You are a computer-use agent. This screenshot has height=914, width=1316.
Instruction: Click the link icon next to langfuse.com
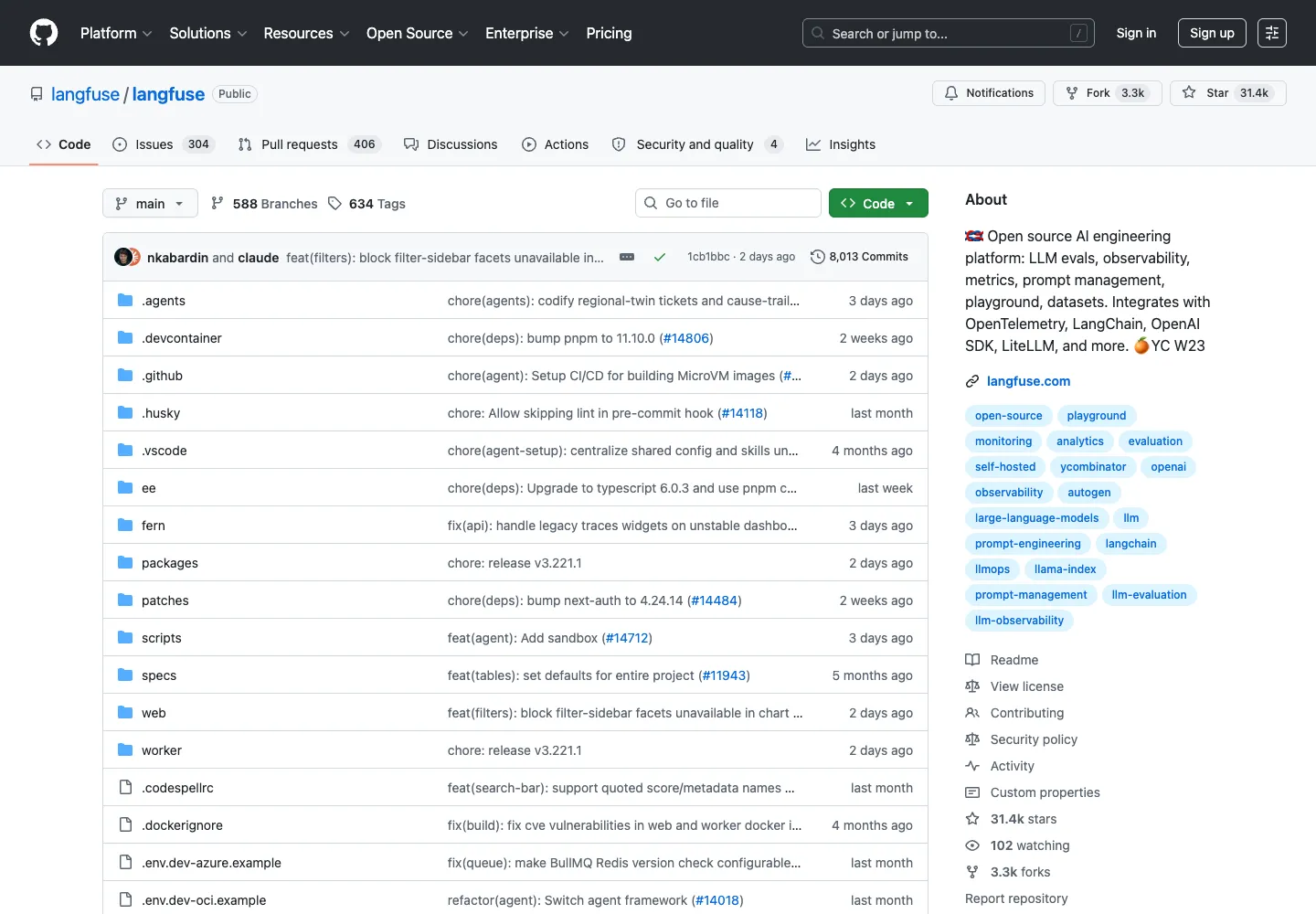click(972, 381)
